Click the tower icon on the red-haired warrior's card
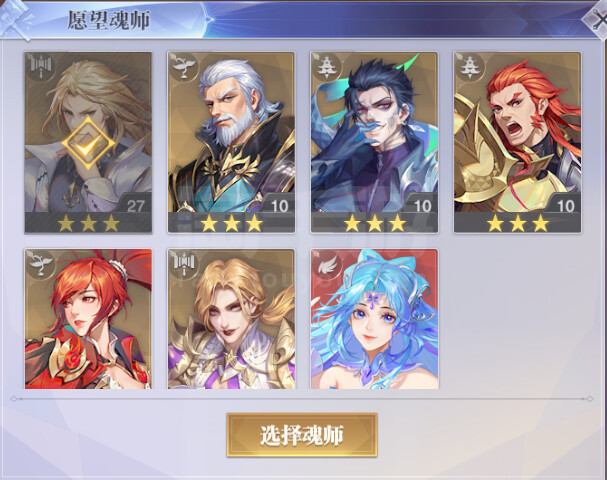This screenshot has height=480, width=607. coord(469,68)
